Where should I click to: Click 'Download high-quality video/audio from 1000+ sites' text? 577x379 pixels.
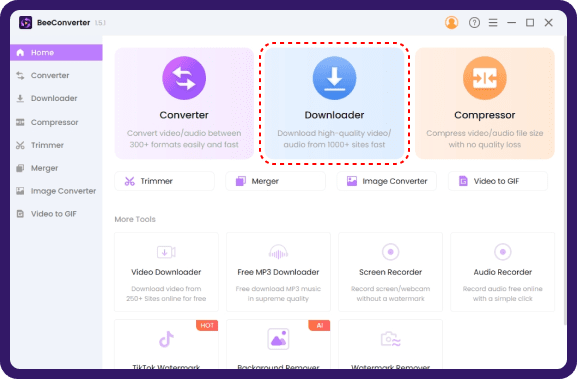point(334,139)
